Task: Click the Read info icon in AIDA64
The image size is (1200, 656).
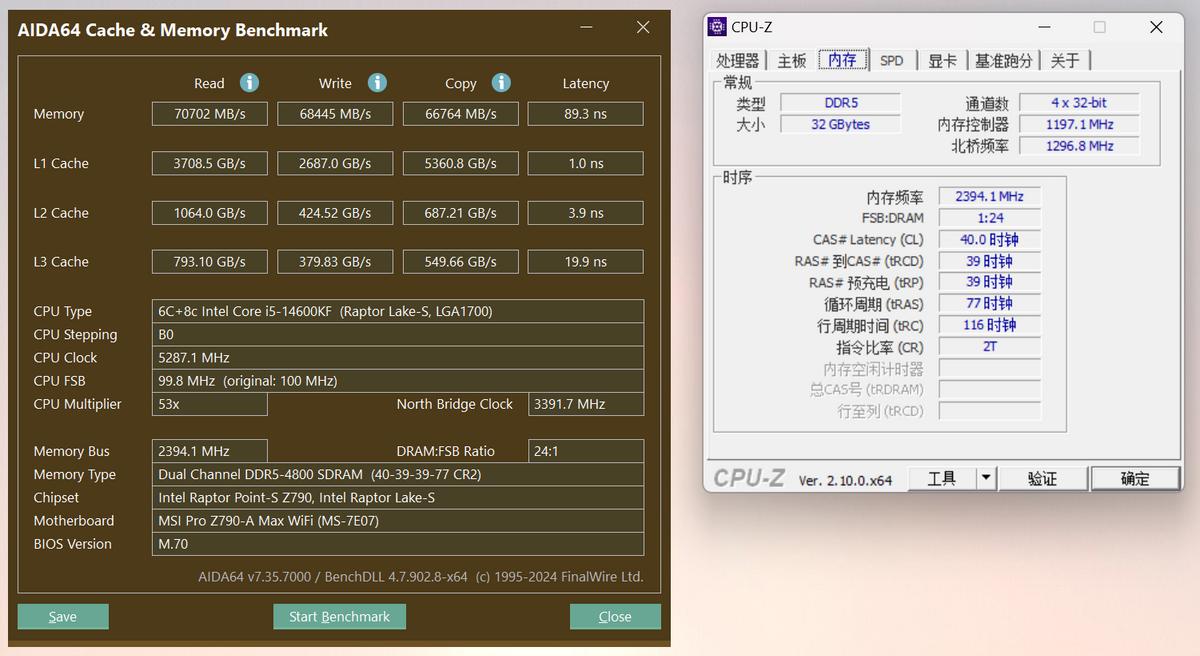Action: 249,83
